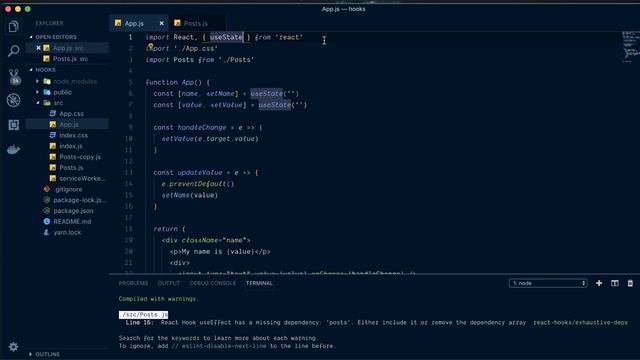Open Posts.js src in Open Editors
The image size is (640, 360).
coord(70,59)
